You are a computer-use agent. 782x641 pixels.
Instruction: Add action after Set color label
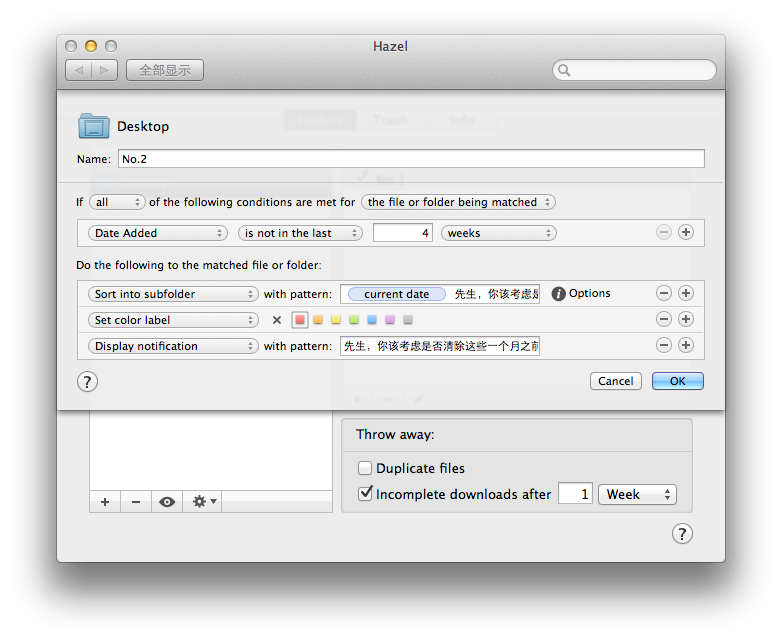click(x=686, y=319)
